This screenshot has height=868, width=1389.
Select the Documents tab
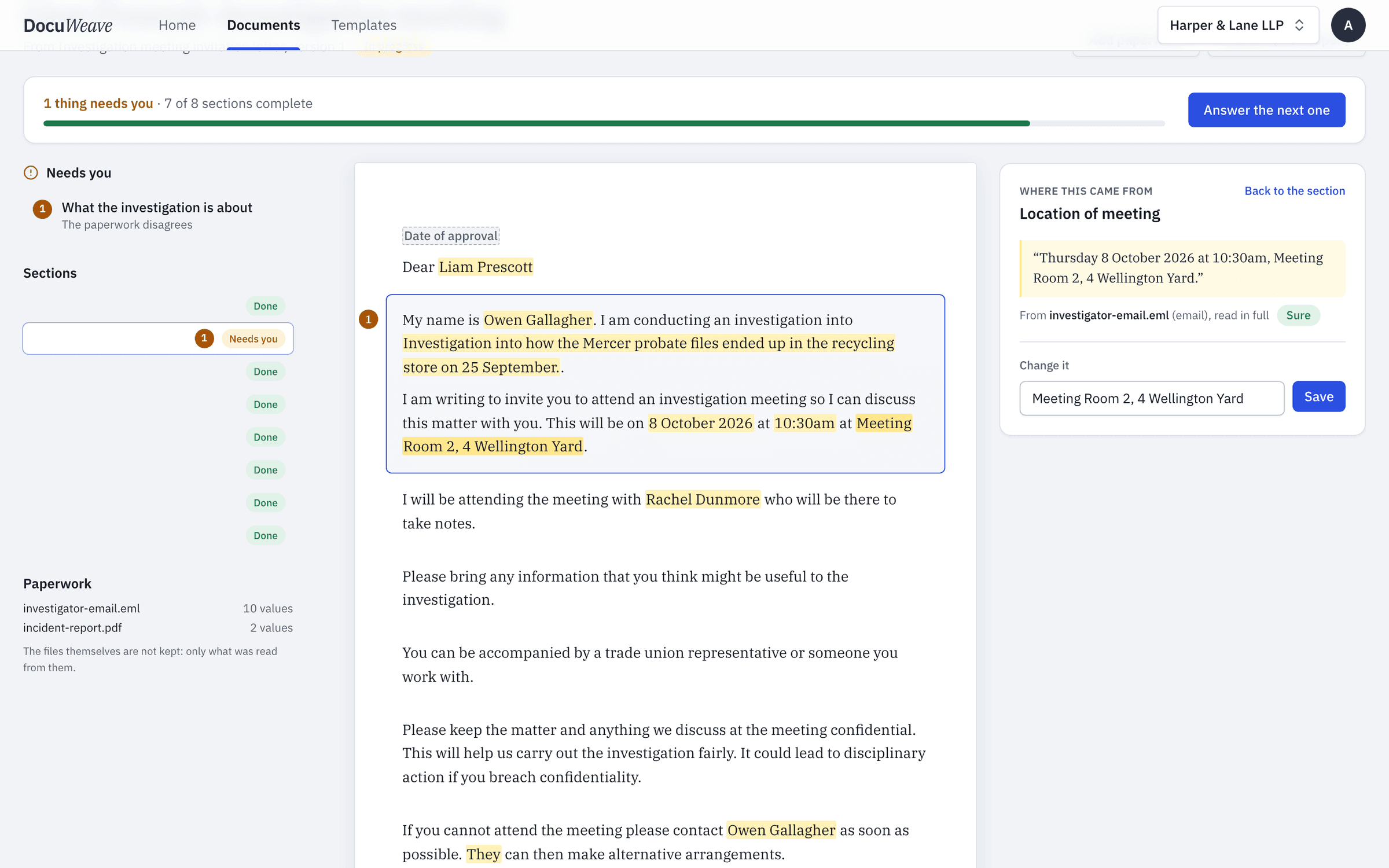(x=263, y=25)
